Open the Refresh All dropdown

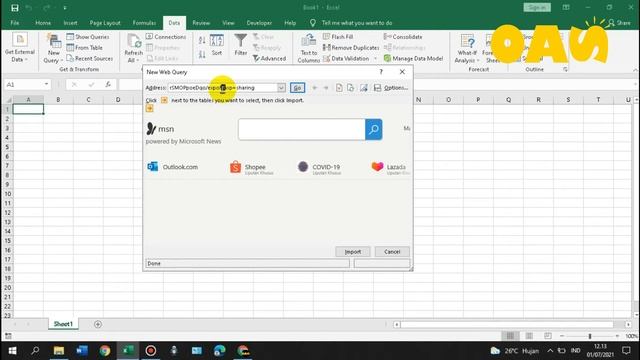point(133,48)
